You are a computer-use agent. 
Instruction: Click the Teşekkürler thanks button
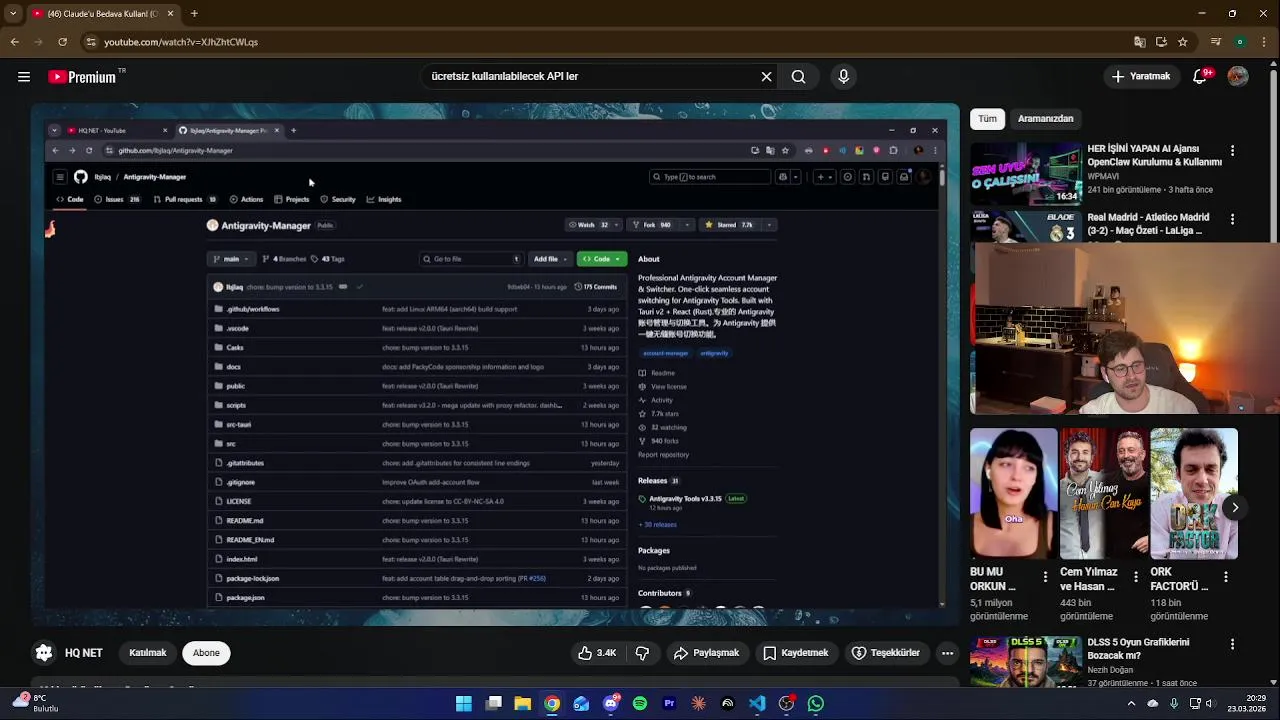pyautogui.click(x=885, y=653)
